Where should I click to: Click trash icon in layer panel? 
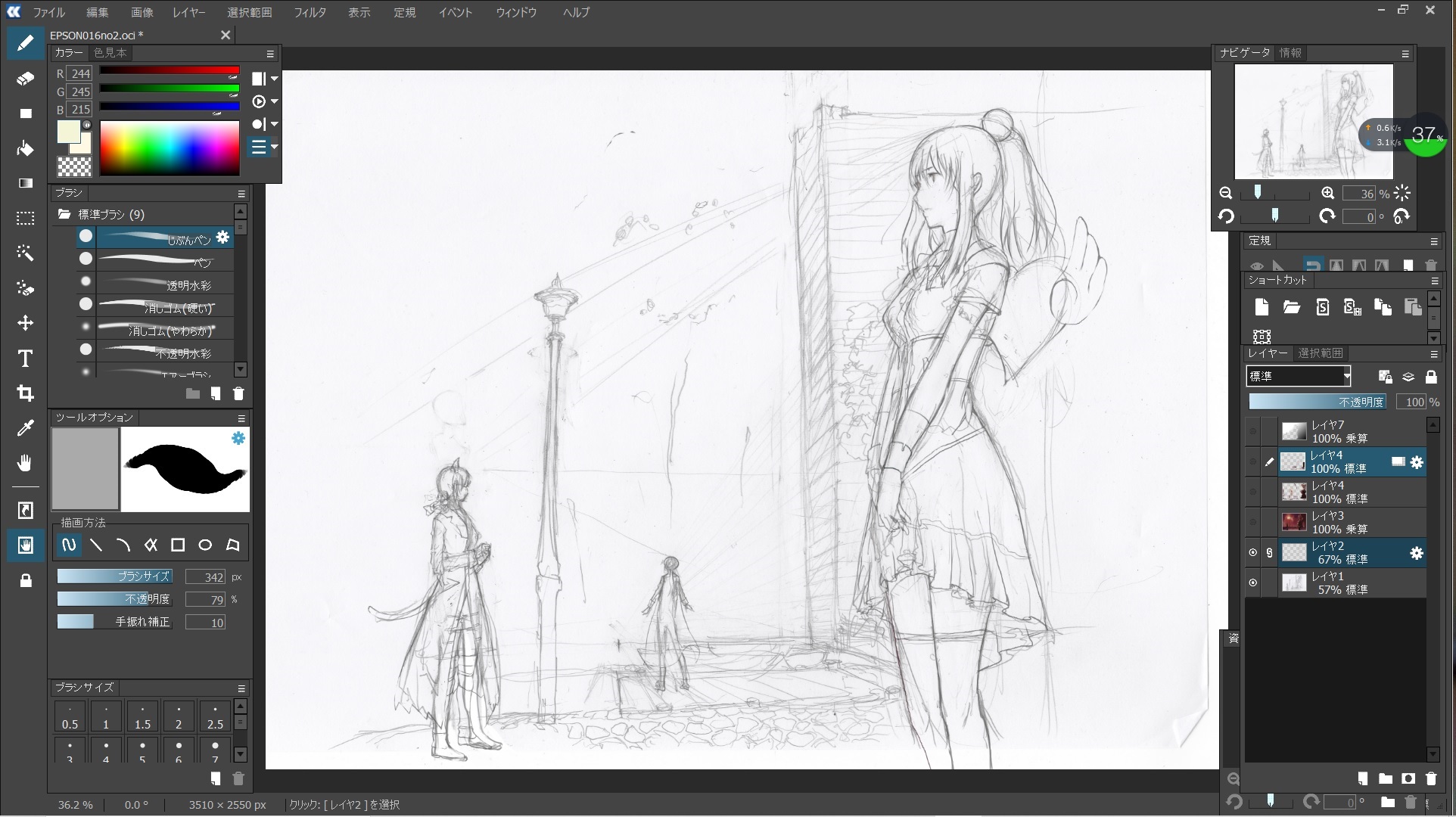[1430, 778]
